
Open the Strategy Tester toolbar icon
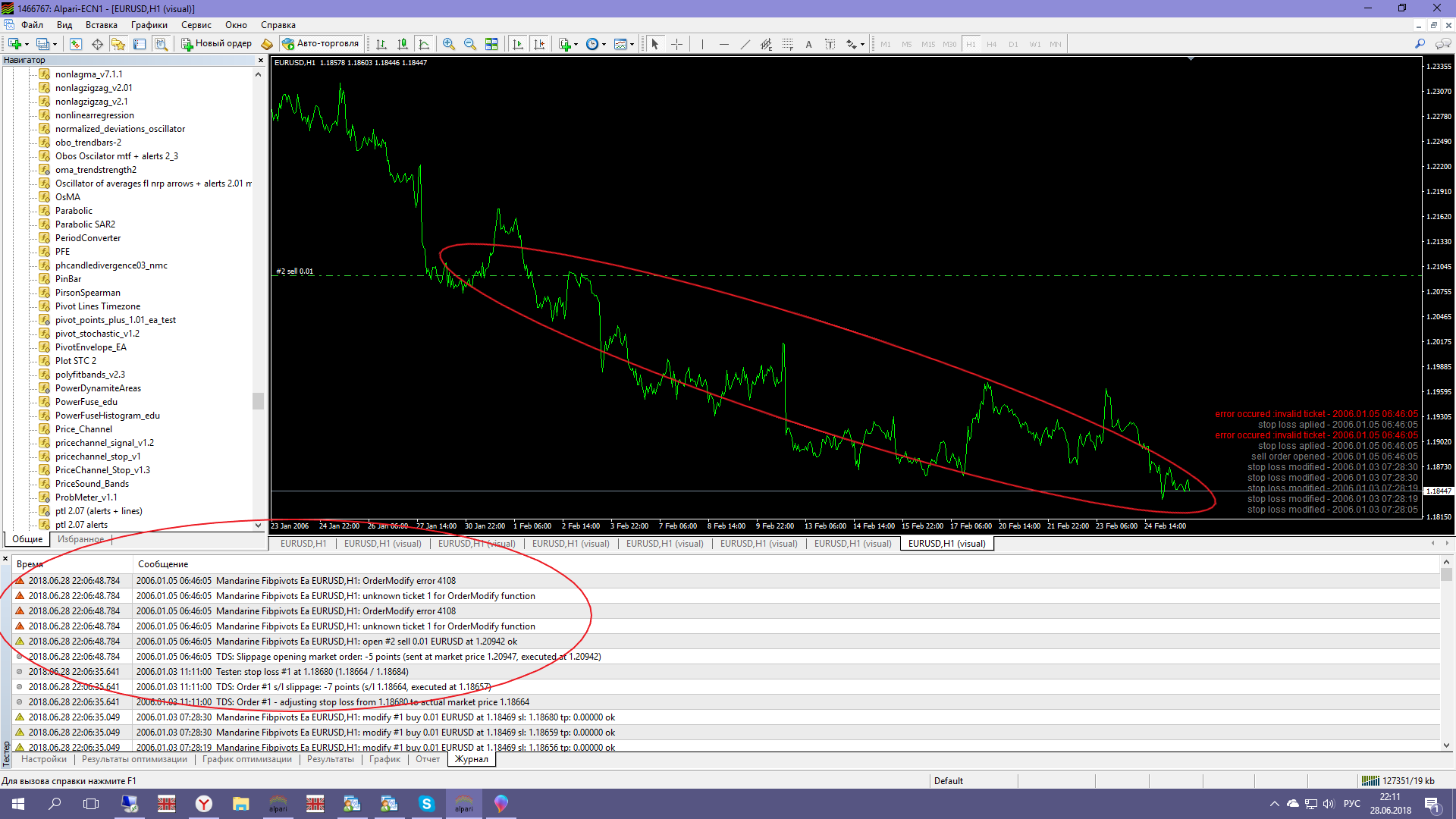(161, 44)
